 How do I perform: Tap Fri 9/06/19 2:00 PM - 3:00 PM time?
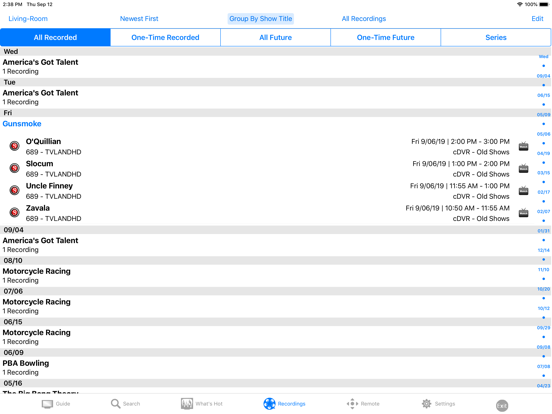[460, 142]
